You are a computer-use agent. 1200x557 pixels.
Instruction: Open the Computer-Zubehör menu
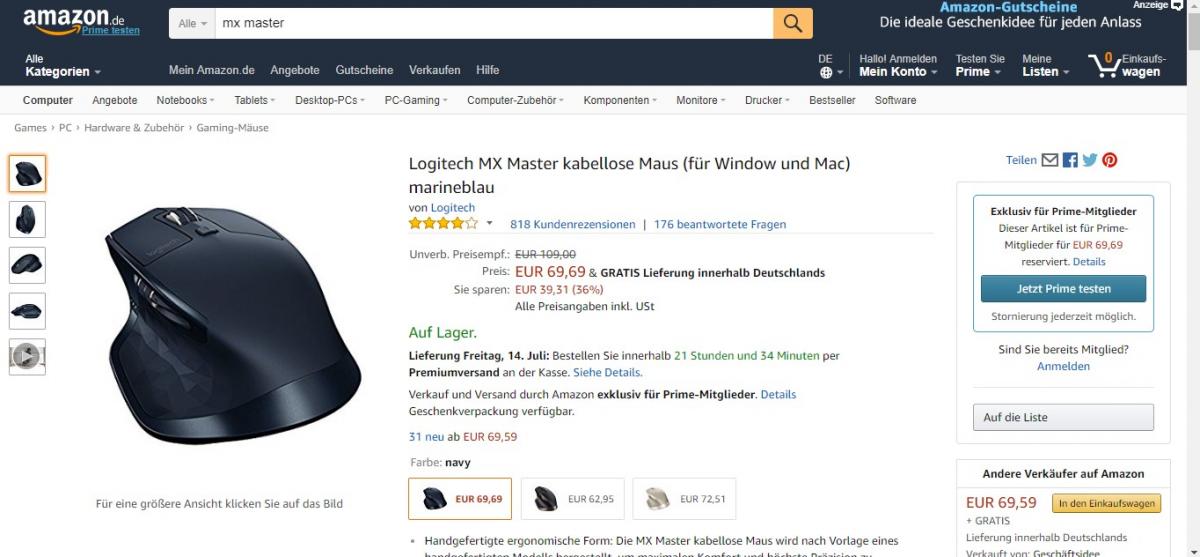pyautogui.click(x=515, y=100)
